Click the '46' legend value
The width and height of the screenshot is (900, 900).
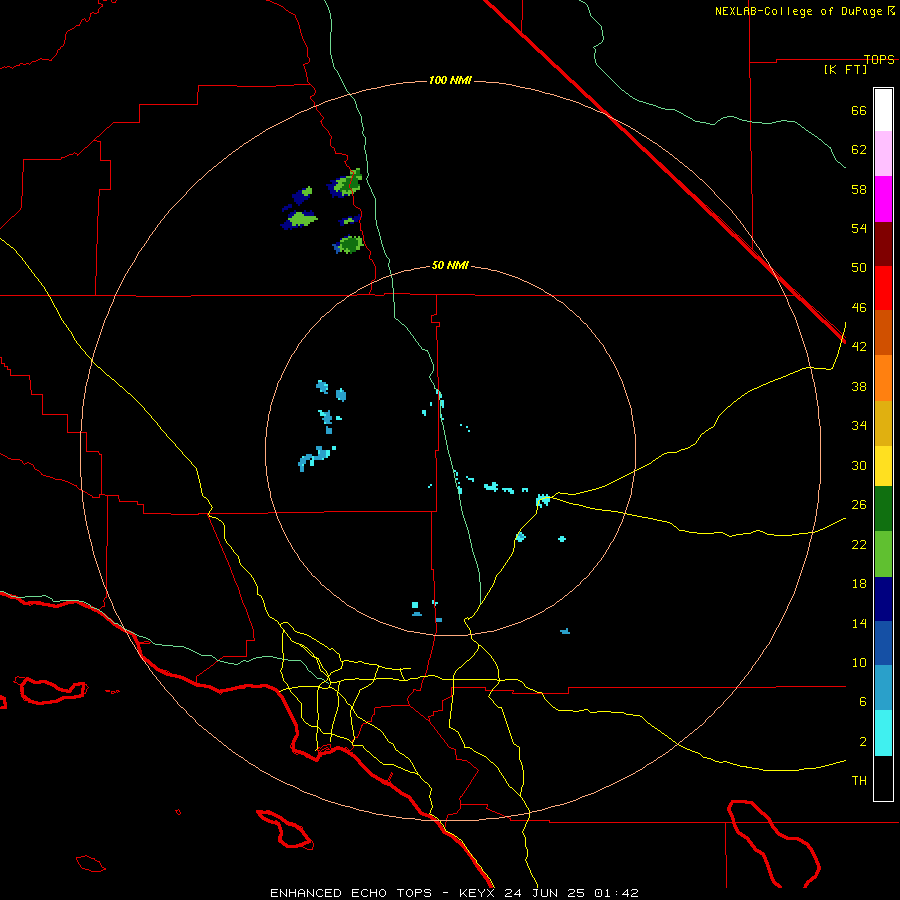pyautogui.click(x=859, y=308)
